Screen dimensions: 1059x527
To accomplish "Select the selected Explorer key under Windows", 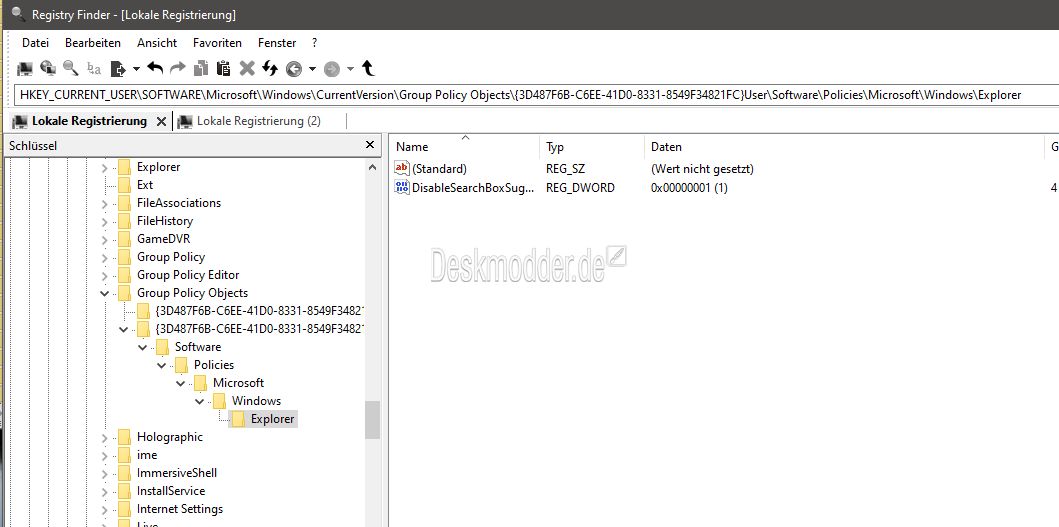I will coord(272,419).
